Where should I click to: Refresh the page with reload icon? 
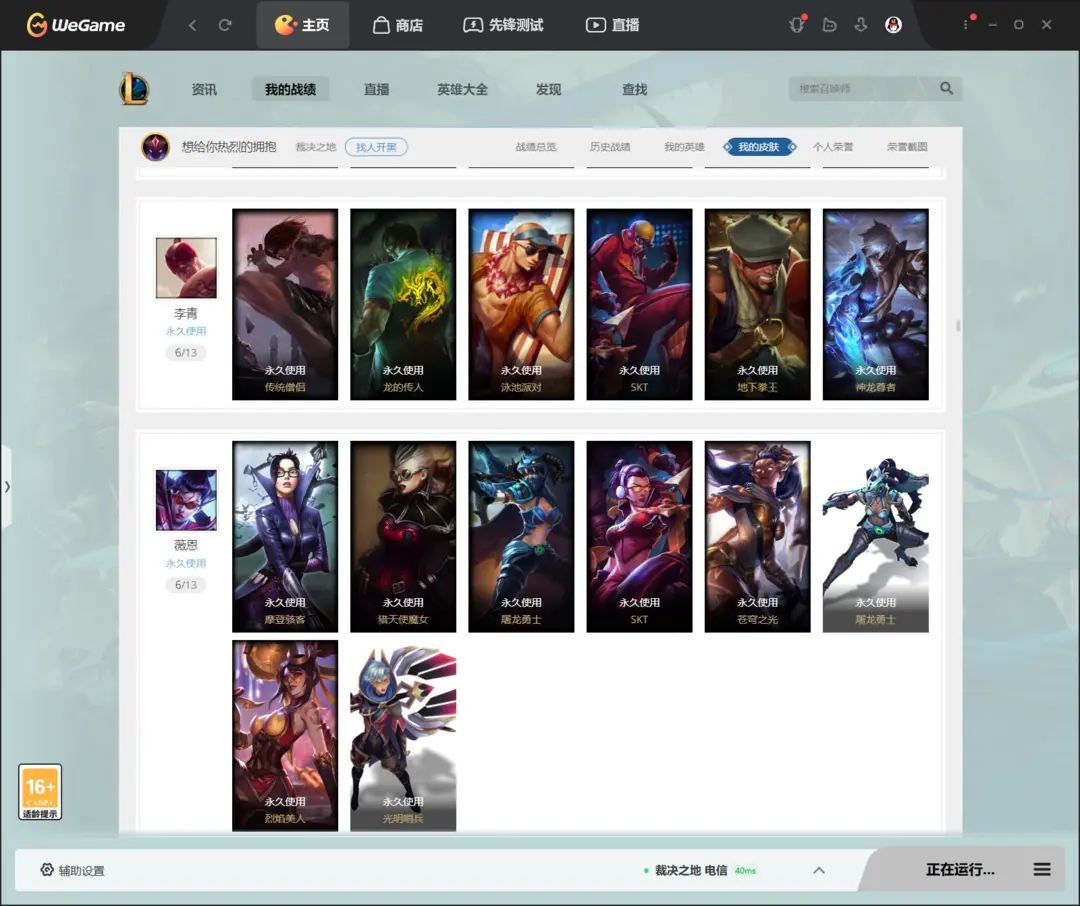point(225,25)
